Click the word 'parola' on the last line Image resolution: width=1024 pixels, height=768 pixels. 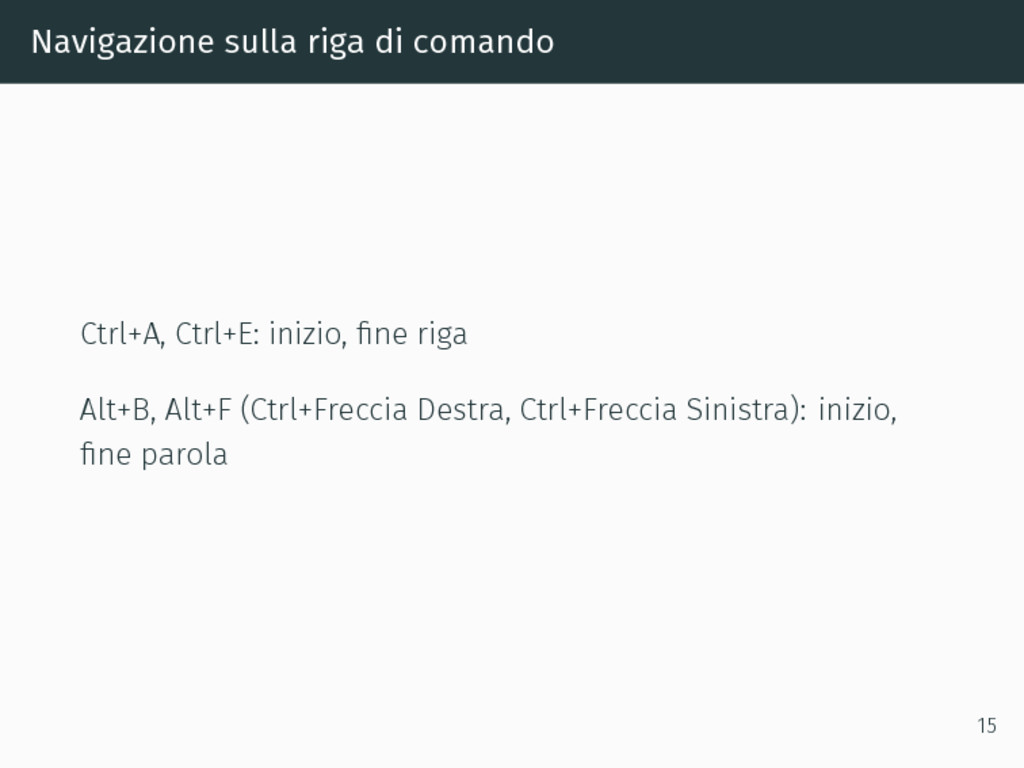(x=184, y=455)
